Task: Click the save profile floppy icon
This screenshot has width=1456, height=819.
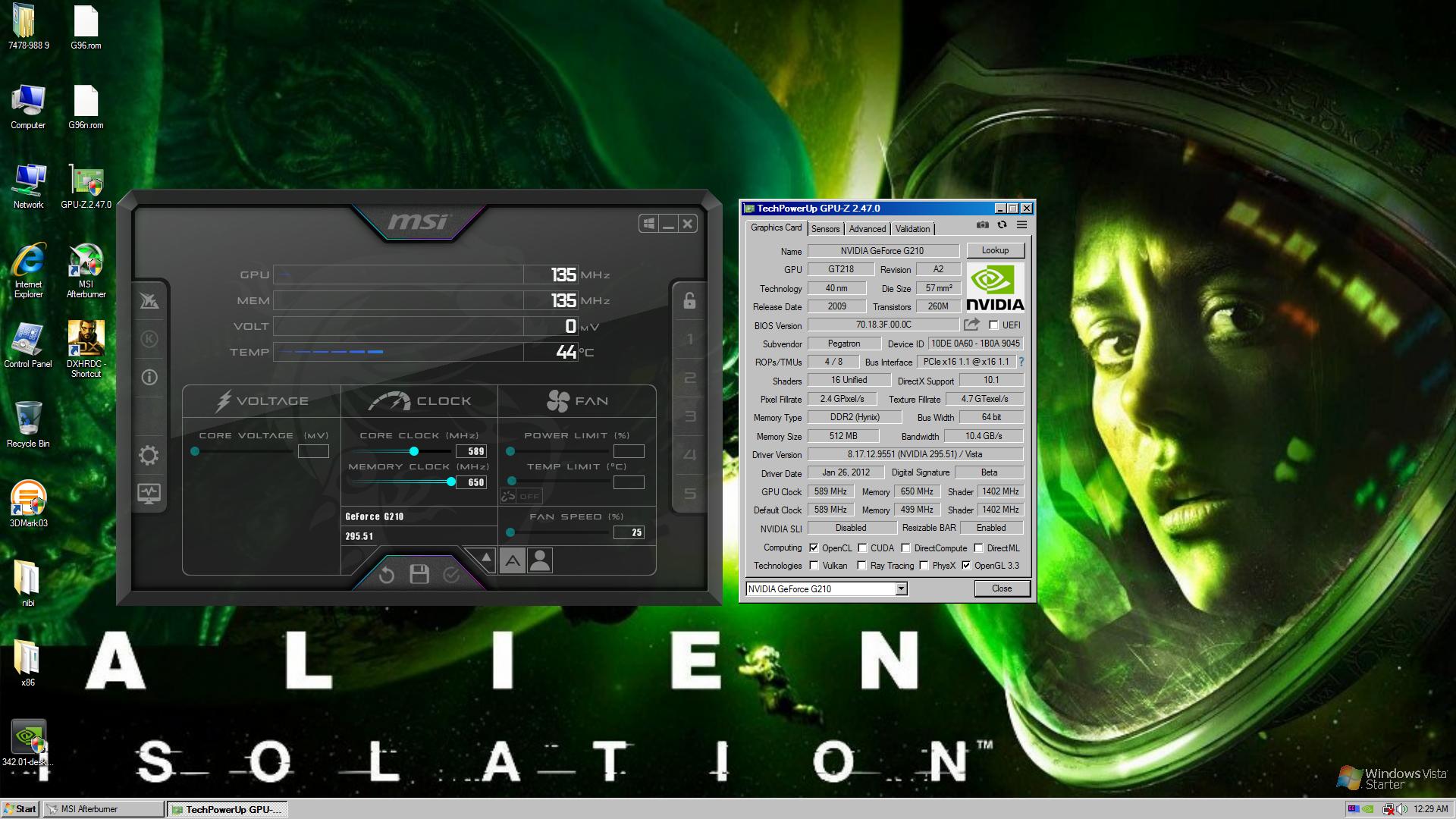Action: 419,574
